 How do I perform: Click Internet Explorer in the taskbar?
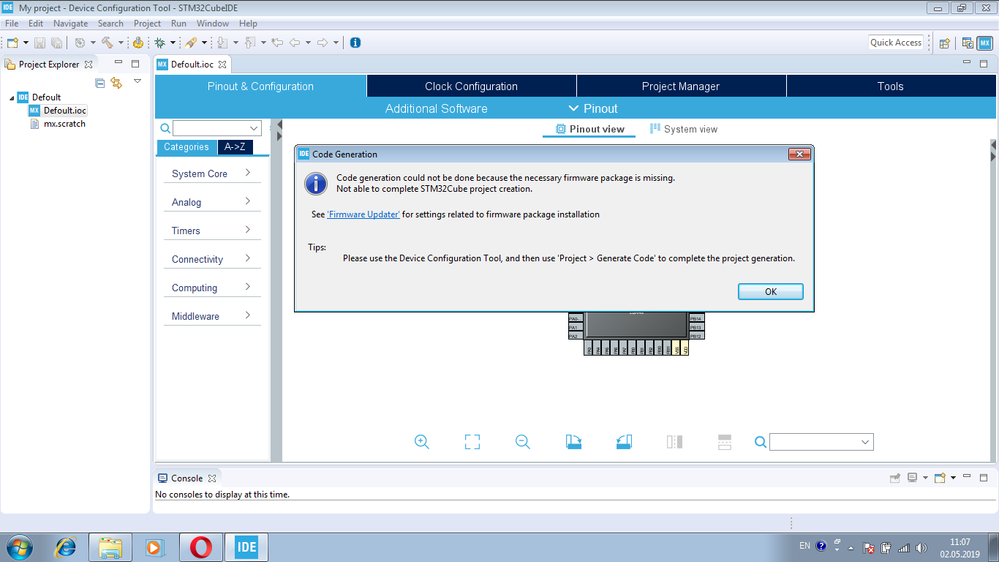point(65,547)
